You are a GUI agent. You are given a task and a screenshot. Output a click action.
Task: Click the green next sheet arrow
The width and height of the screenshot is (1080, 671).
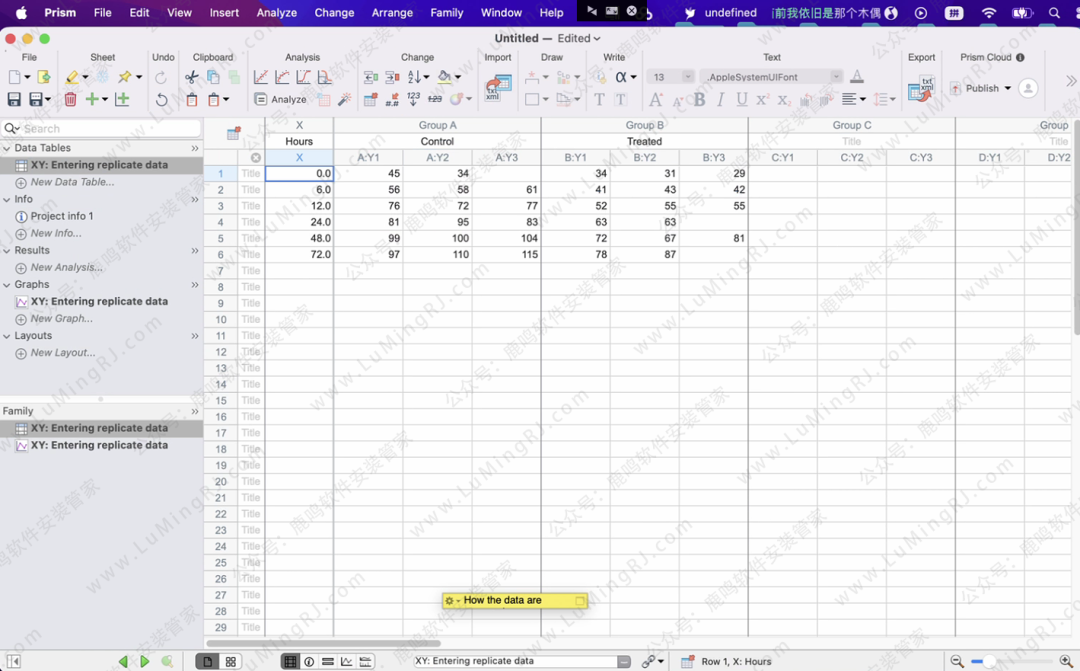click(145, 661)
